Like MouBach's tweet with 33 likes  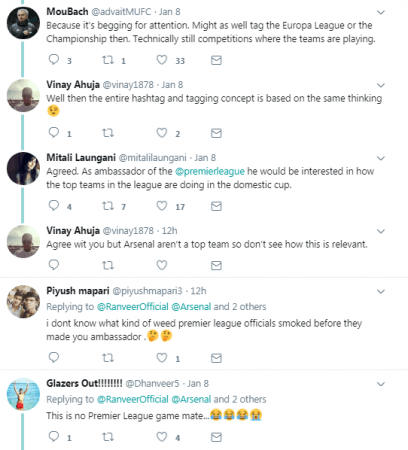pos(162,60)
